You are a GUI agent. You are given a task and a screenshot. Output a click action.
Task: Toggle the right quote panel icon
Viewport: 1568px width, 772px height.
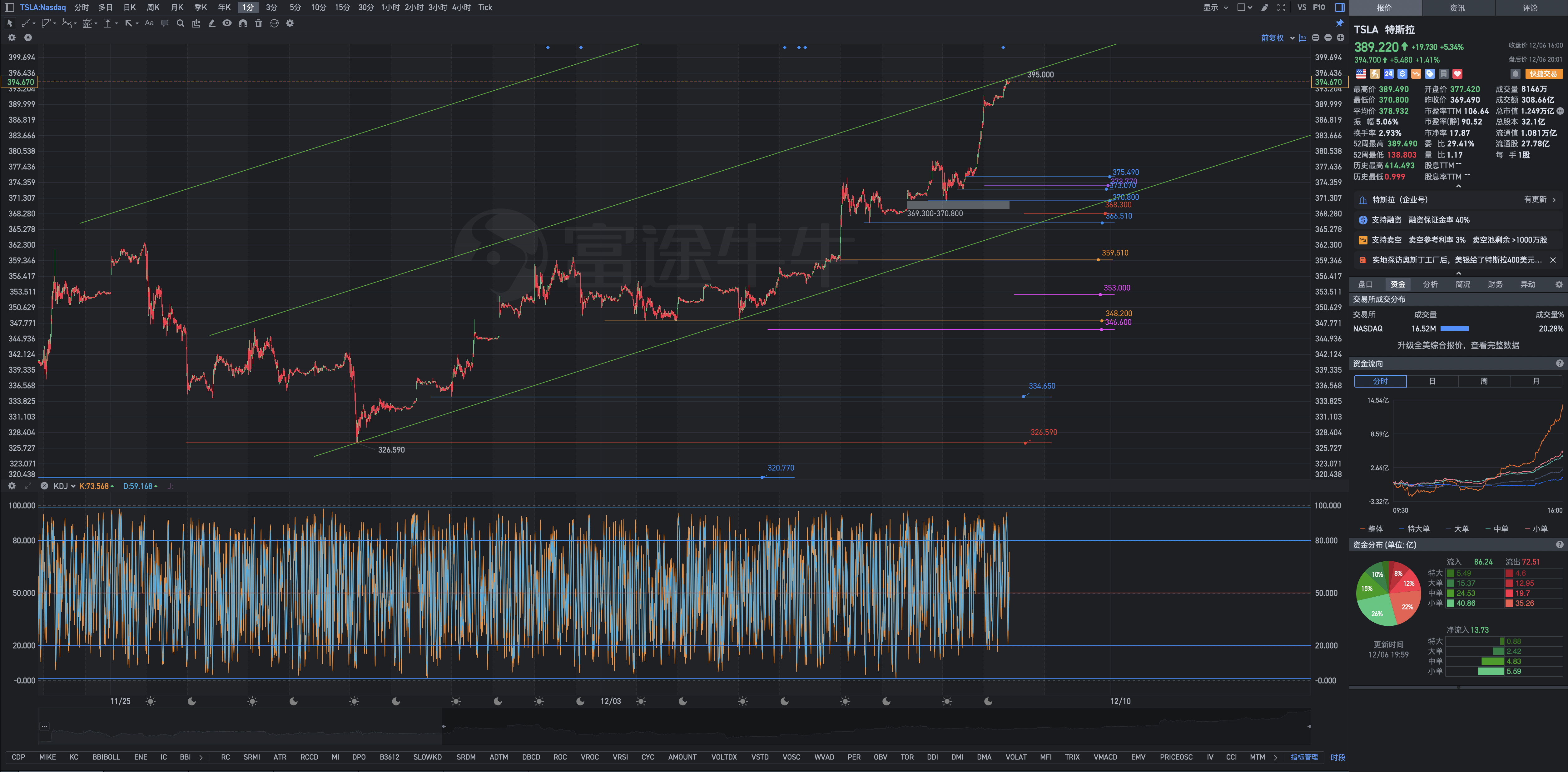click(x=1340, y=7)
